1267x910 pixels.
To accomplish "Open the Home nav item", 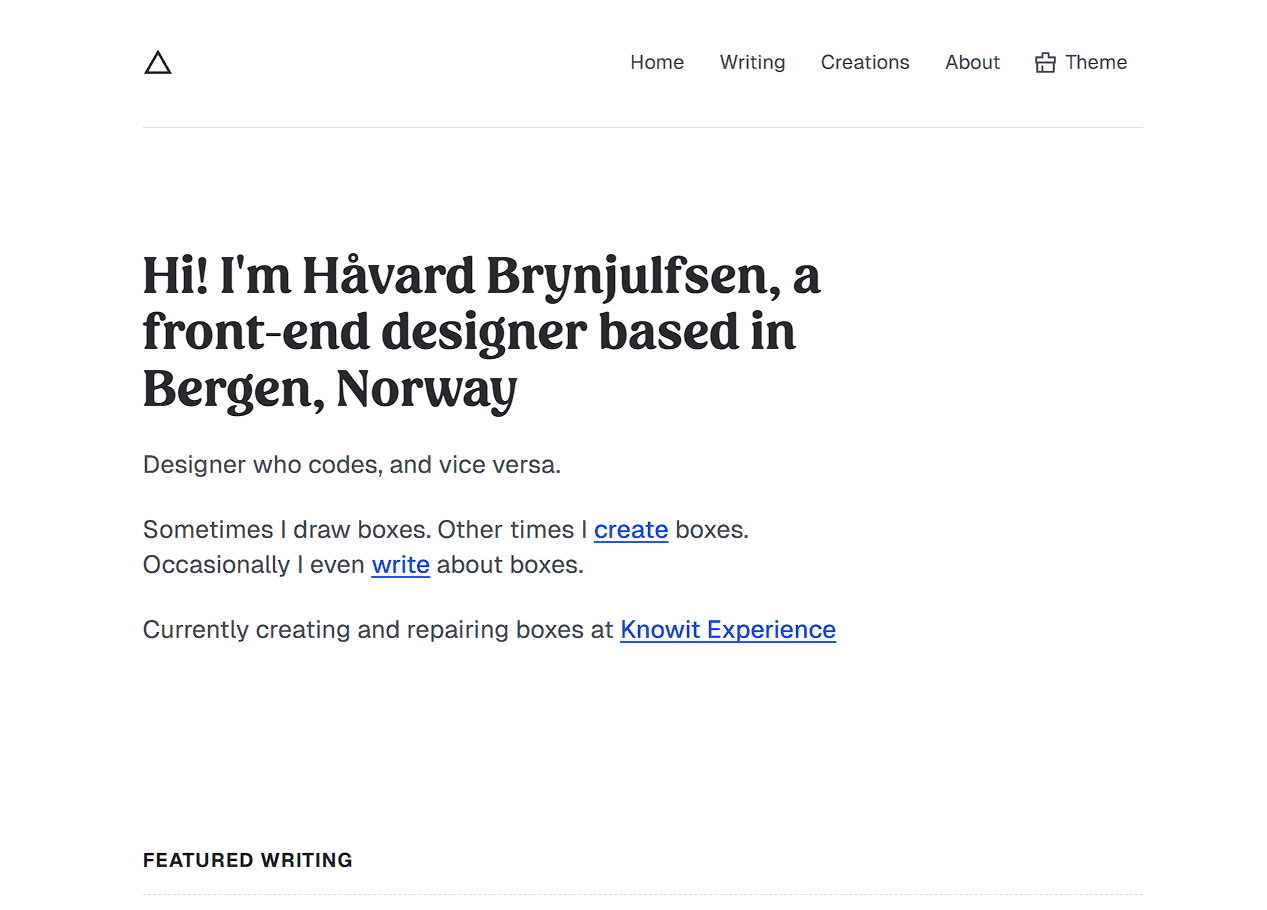I will tap(657, 62).
